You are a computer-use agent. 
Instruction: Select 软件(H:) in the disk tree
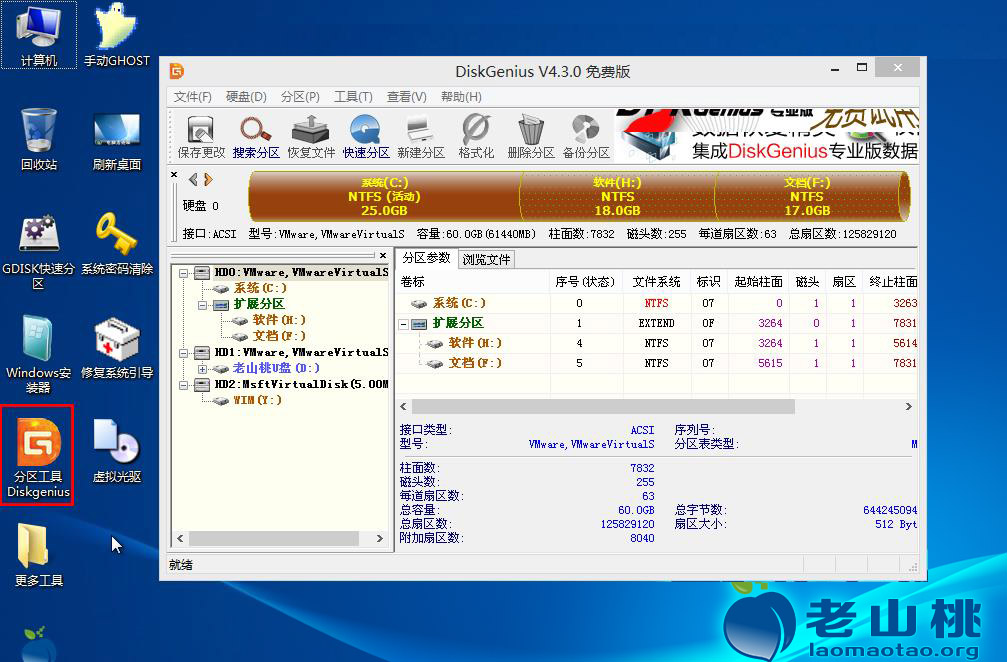click(x=278, y=320)
